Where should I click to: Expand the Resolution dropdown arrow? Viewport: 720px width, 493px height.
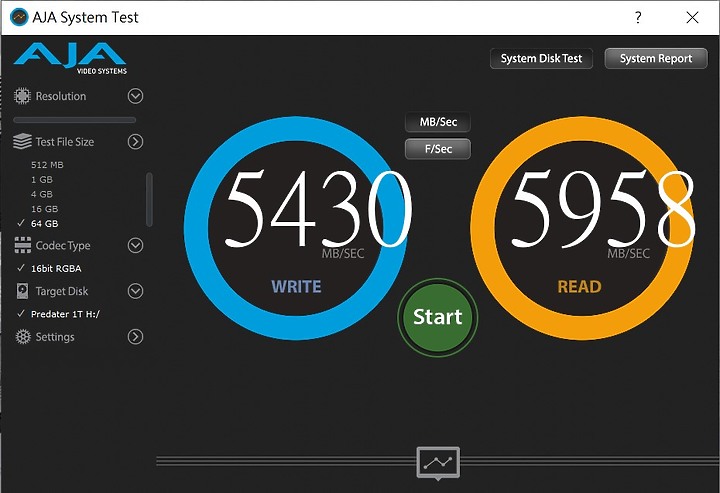click(x=135, y=96)
